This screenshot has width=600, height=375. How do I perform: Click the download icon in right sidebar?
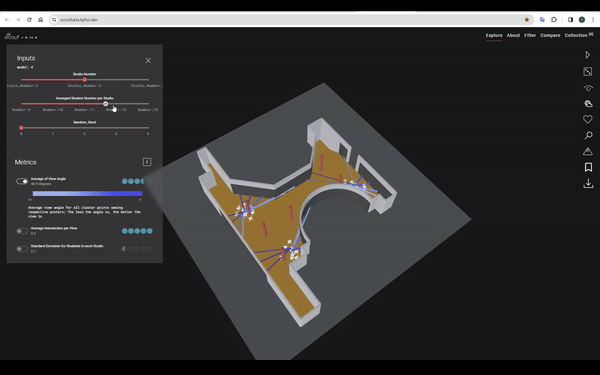[x=588, y=184]
